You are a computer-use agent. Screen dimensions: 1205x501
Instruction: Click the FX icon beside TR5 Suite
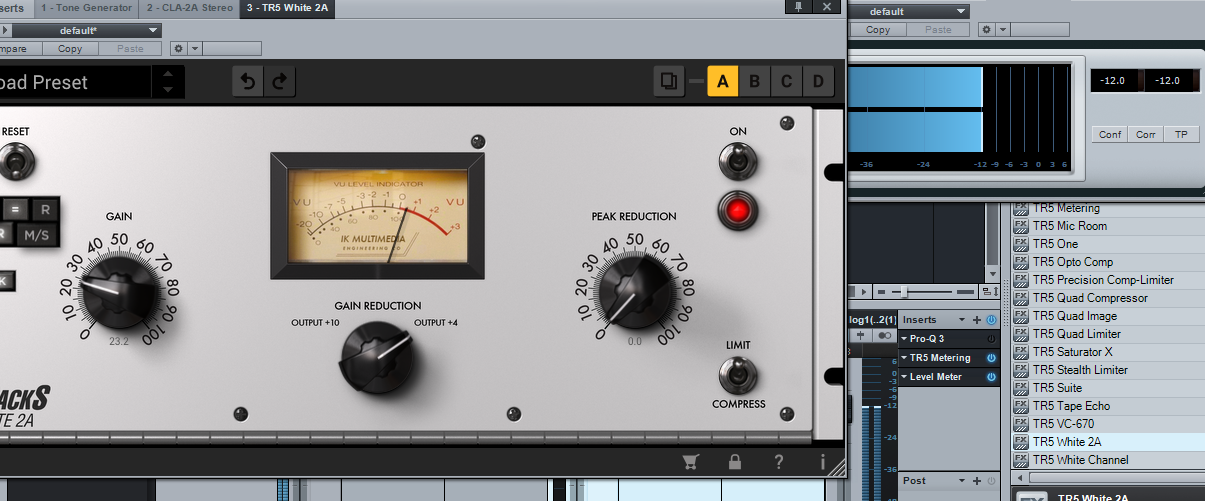[x=1021, y=388]
